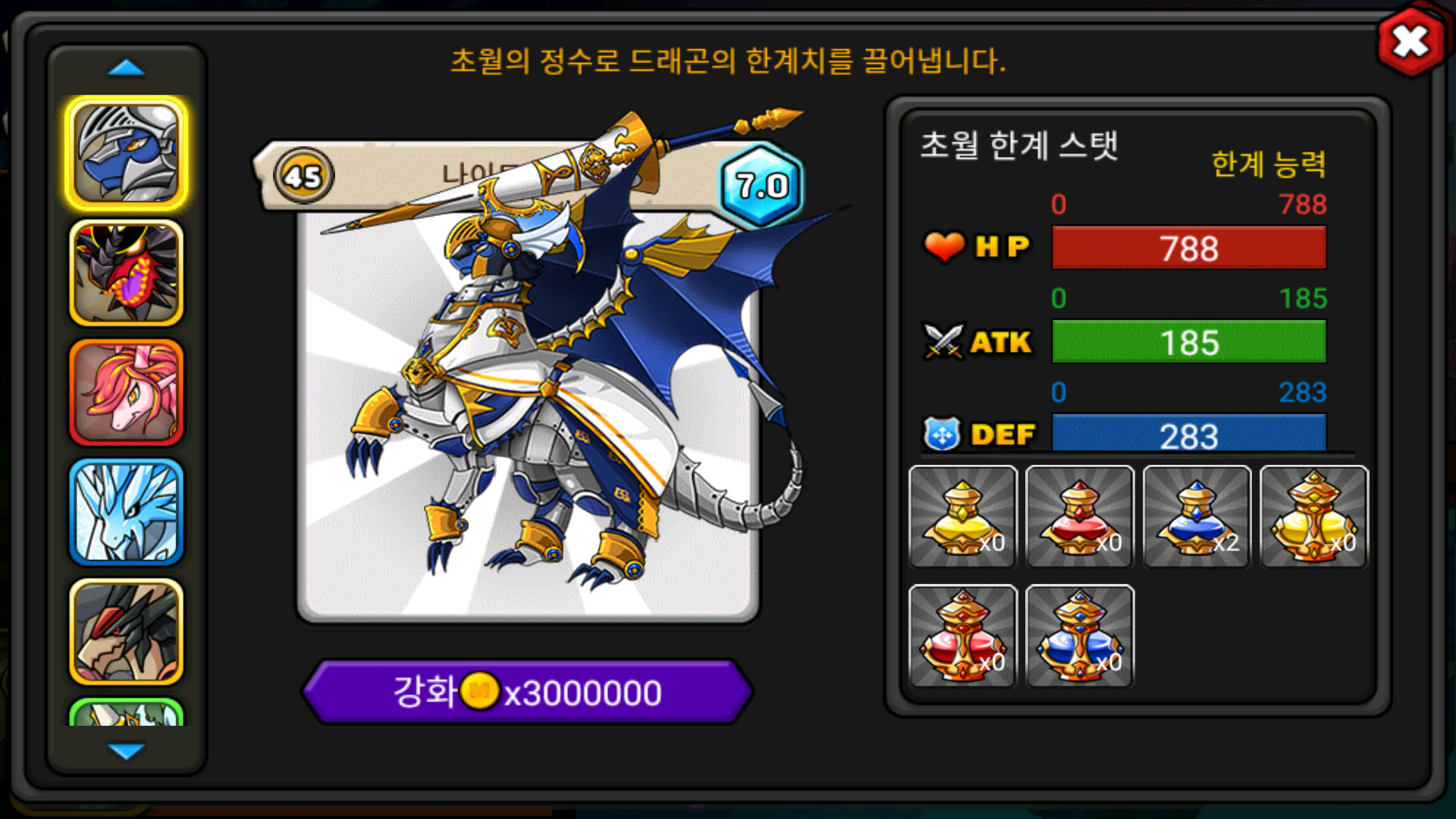This screenshot has width=1456, height=819.
Task: Tap the 7.0 grade hexagon badge
Action: pyautogui.click(x=761, y=186)
